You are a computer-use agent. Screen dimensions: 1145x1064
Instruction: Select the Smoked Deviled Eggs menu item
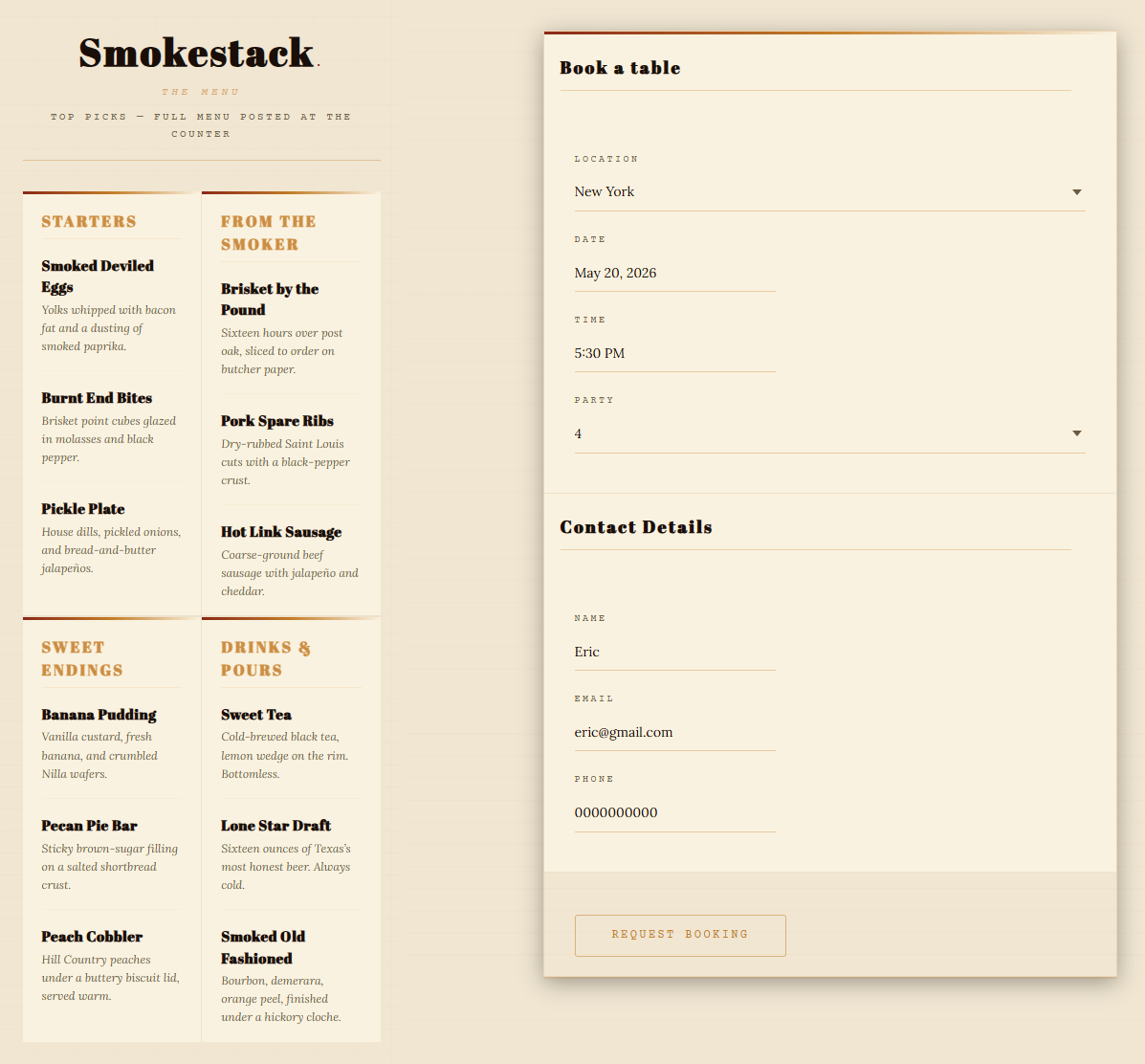[98, 277]
